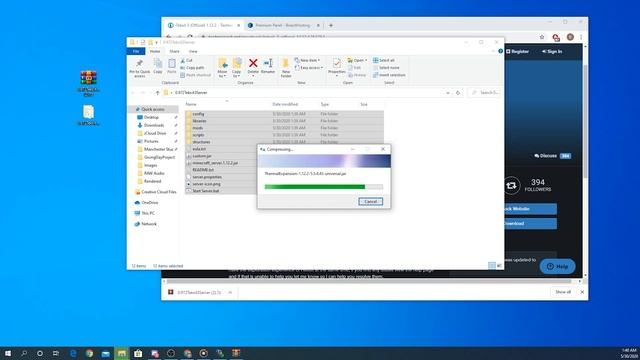Click Paste shortcut in Clipboard group
The width and height of the screenshot is (640, 360).
(196, 75)
